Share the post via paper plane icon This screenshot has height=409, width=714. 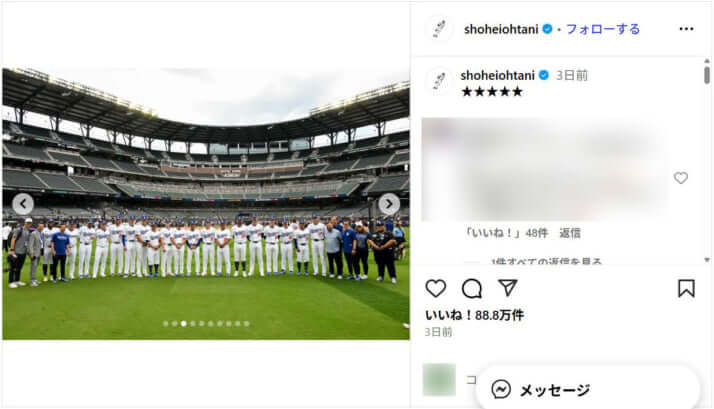(x=508, y=288)
